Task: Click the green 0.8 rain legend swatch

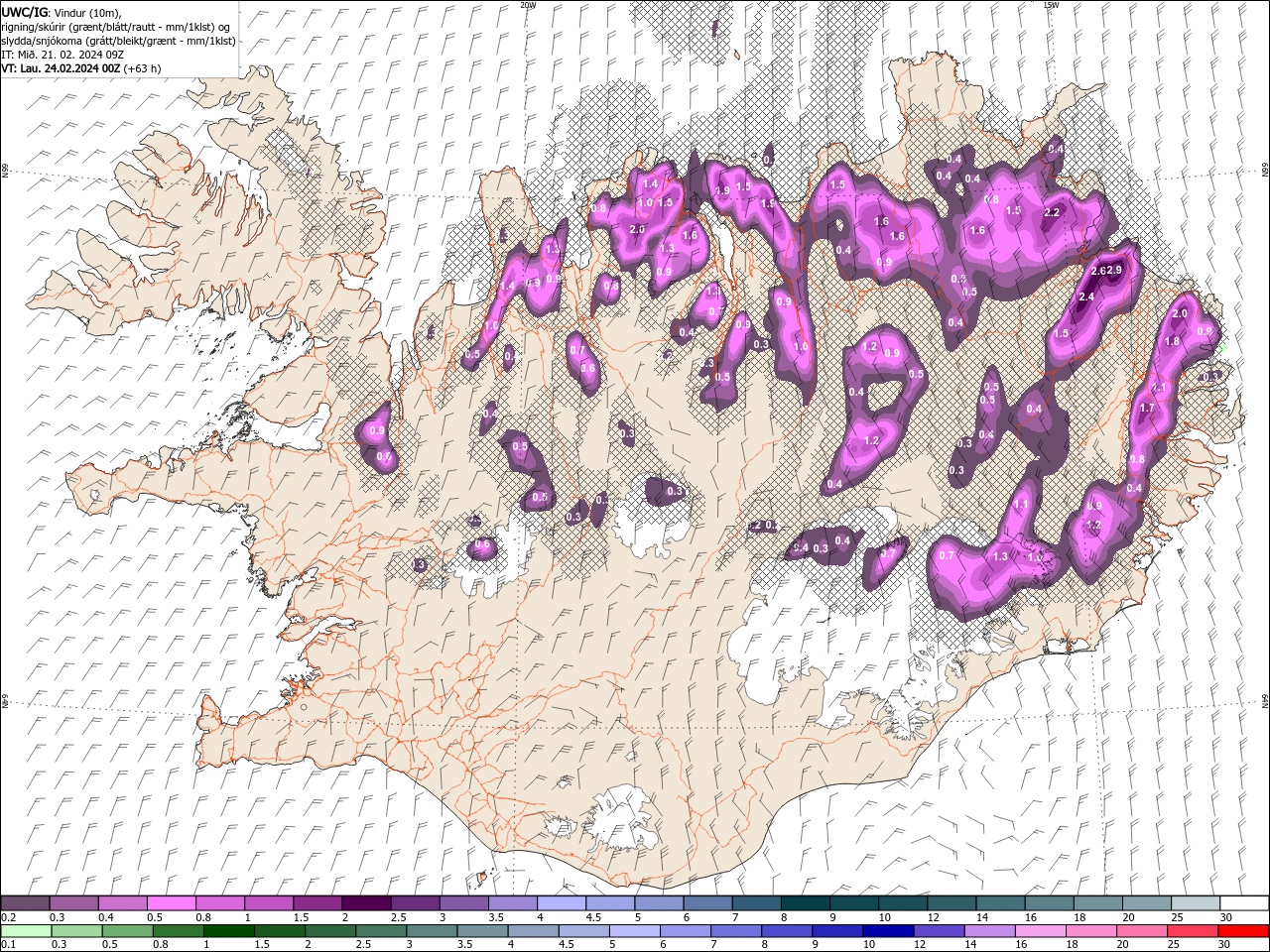Action: 178,931
